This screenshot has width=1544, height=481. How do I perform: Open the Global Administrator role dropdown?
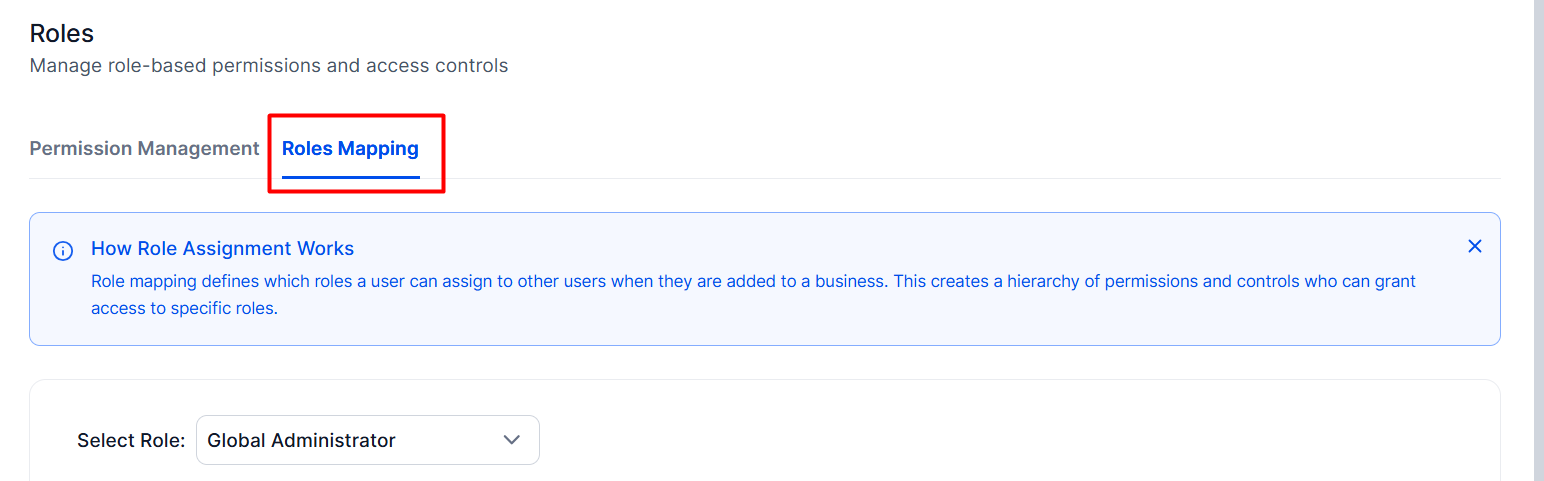click(x=368, y=440)
